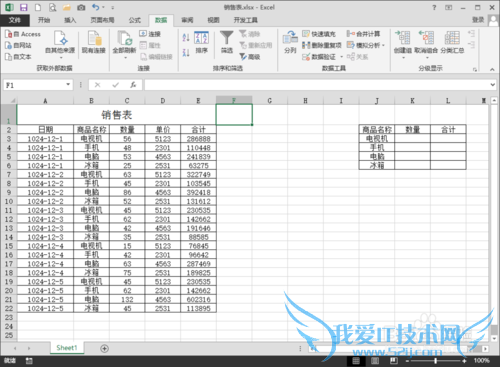
Task: Collapse the ribbon with the up chevron
Action: (492, 69)
